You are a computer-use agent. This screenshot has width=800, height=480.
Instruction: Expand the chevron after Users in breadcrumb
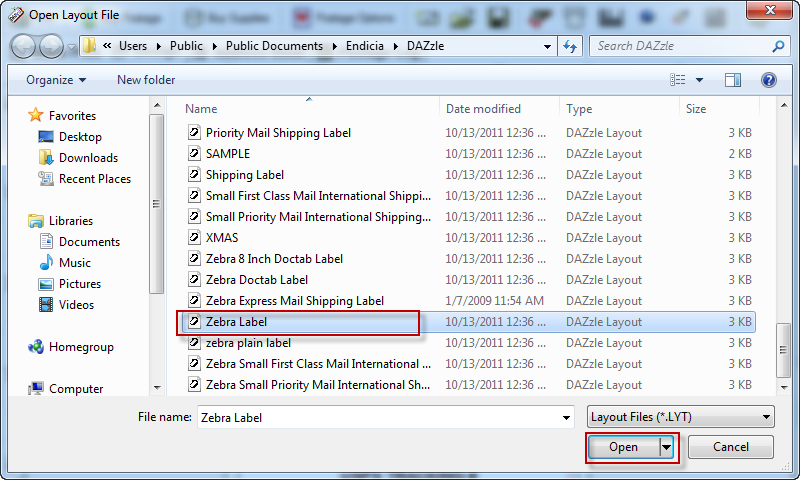[159, 46]
